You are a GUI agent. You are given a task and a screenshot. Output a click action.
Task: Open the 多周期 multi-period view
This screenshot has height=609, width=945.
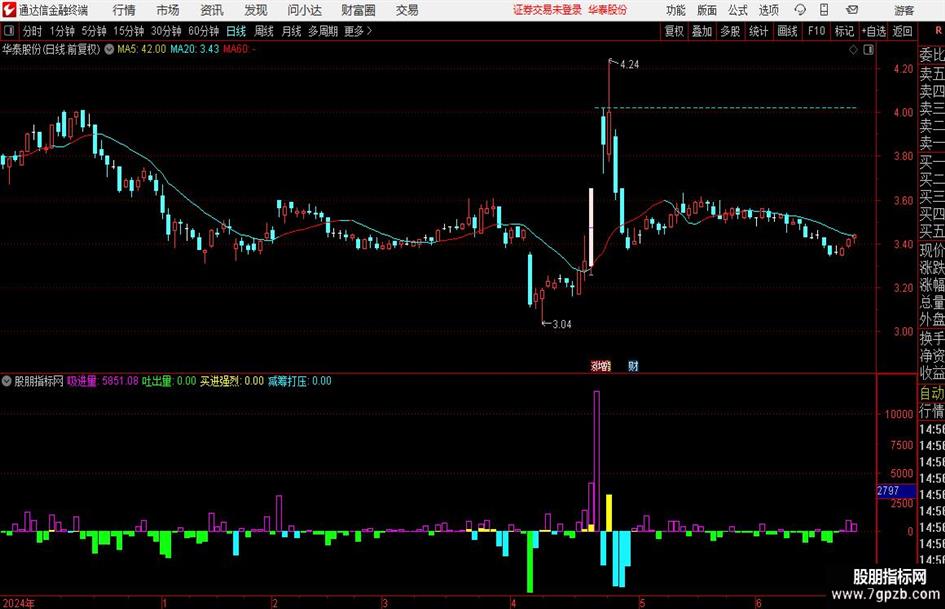coord(323,31)
